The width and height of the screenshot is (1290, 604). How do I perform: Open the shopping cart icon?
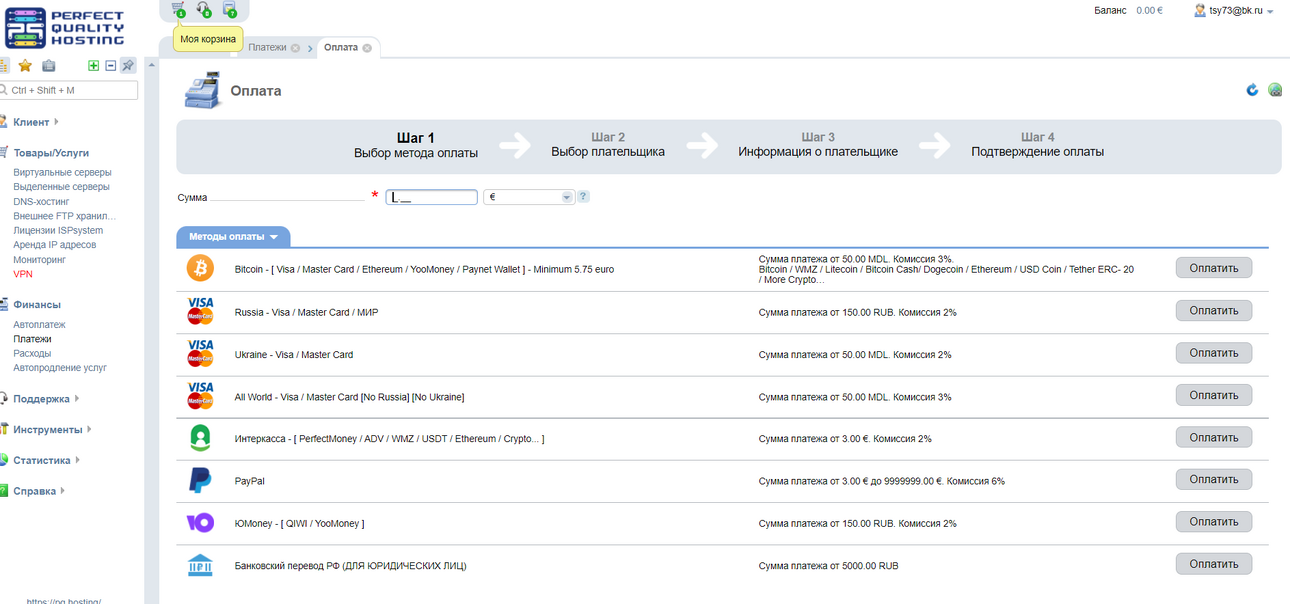coord(178,9)
